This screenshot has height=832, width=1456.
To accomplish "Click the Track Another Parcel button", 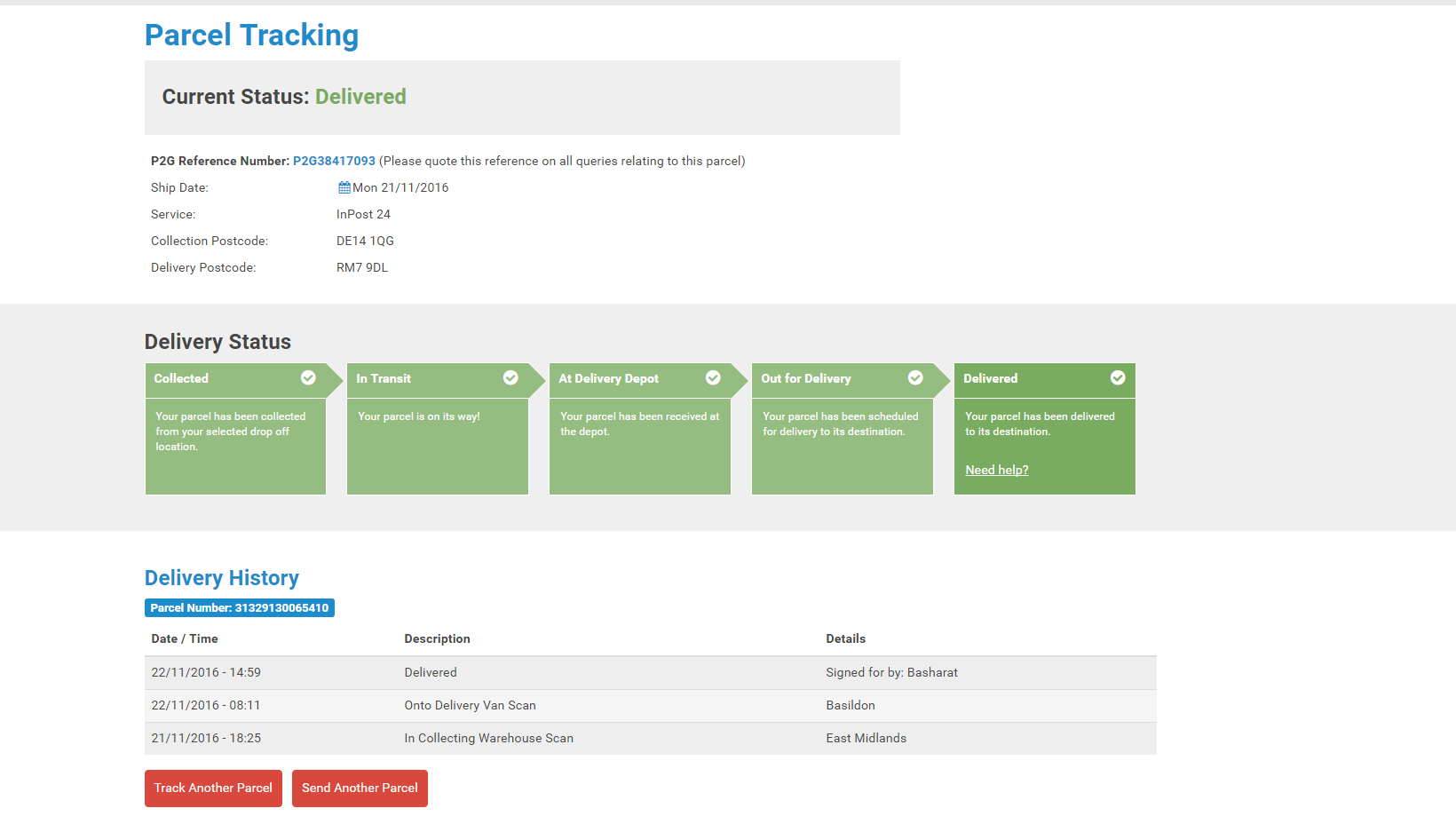I will pyautogui.click(x=213, y=788).
